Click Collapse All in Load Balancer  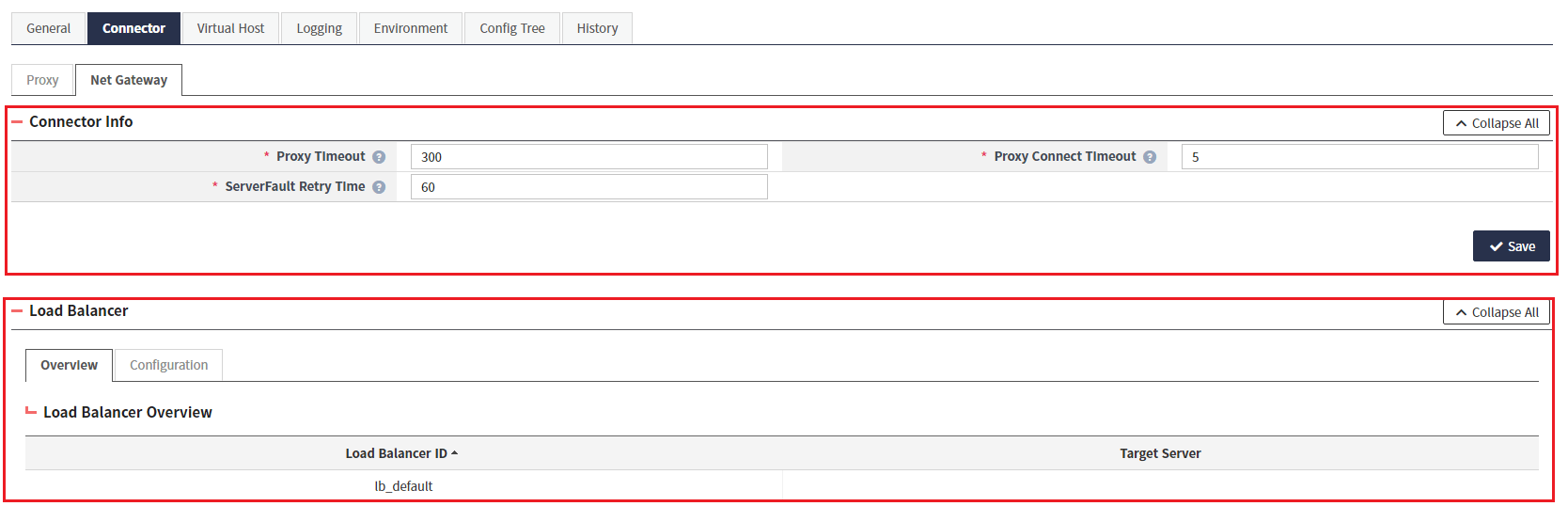1497,312
